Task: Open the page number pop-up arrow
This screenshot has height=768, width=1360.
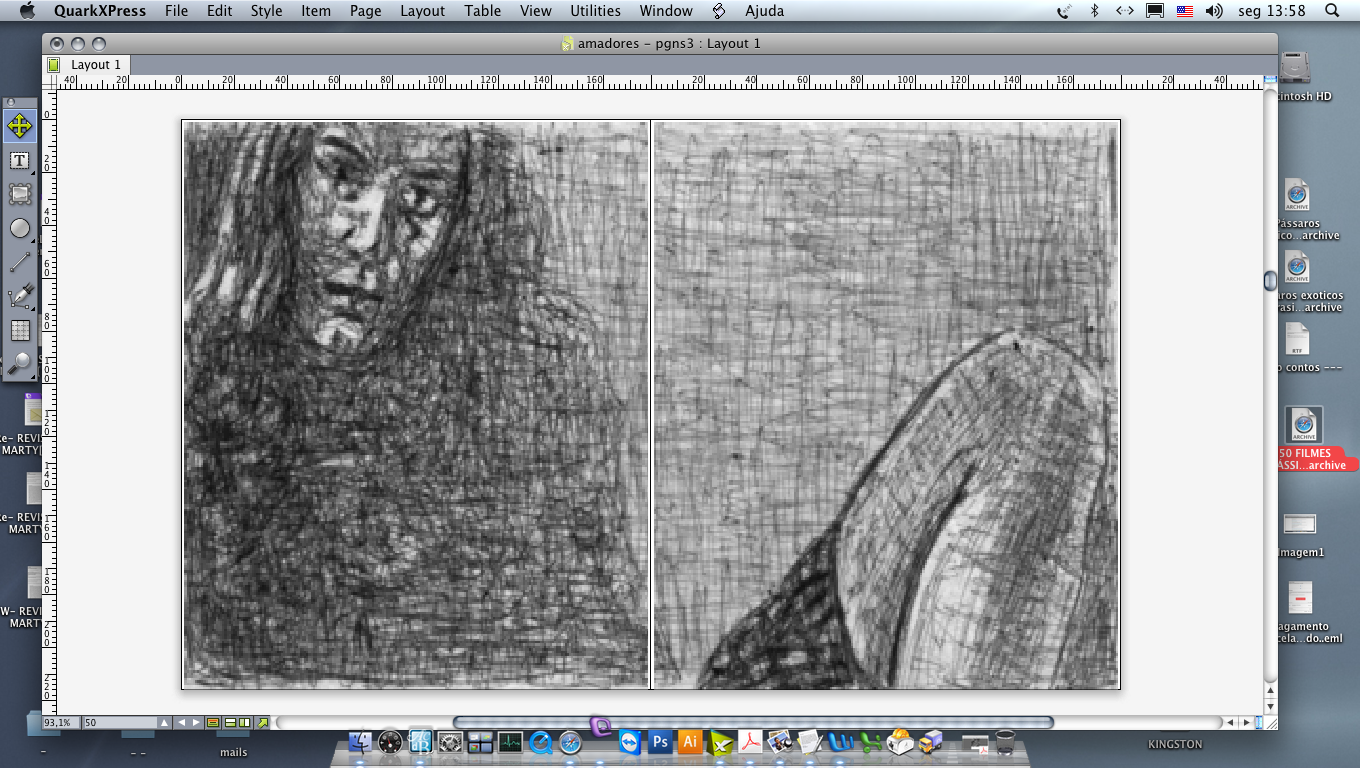Action: tap(164, 722)
